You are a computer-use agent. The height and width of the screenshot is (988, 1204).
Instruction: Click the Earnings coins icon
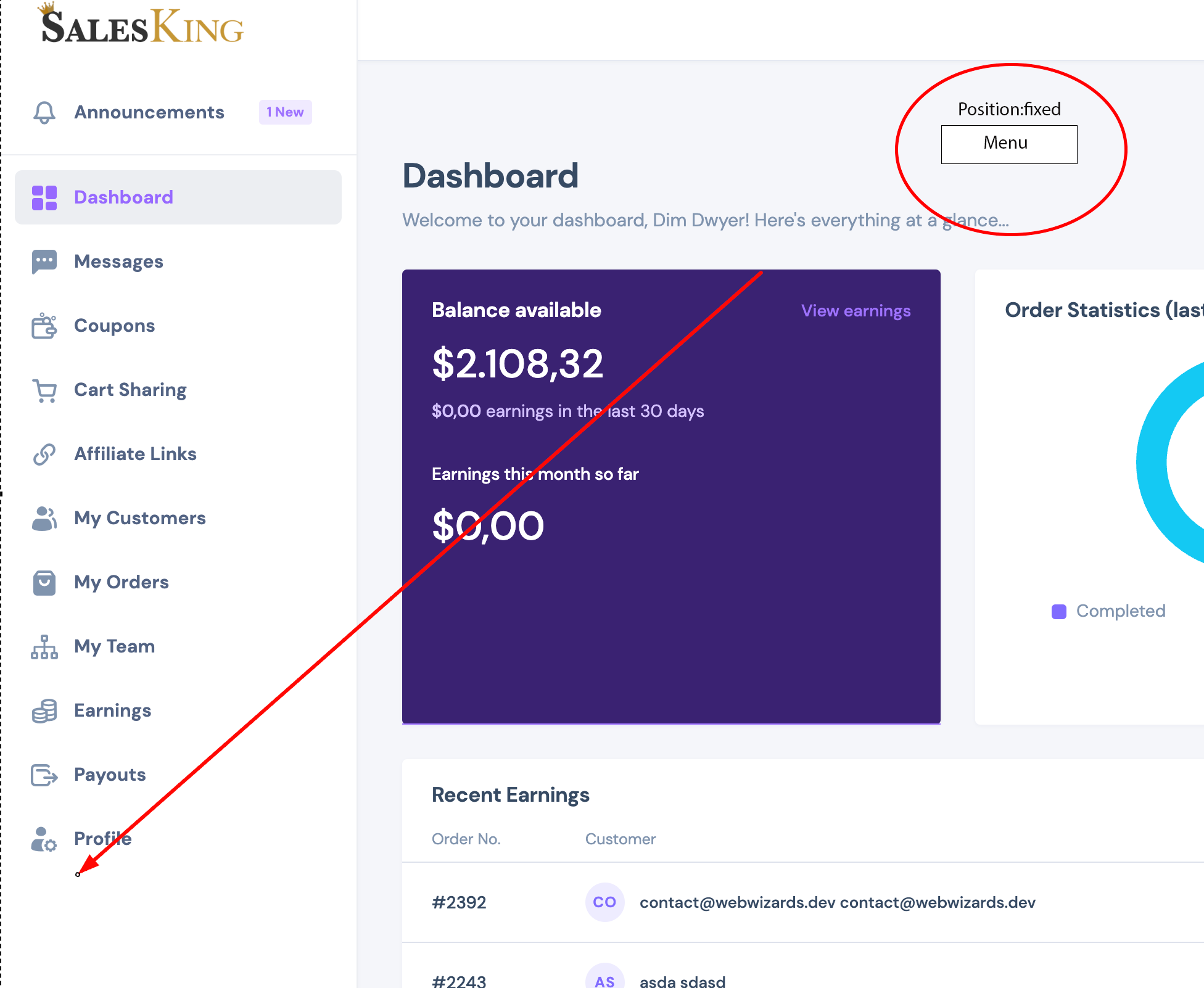[x=44, y=710]
